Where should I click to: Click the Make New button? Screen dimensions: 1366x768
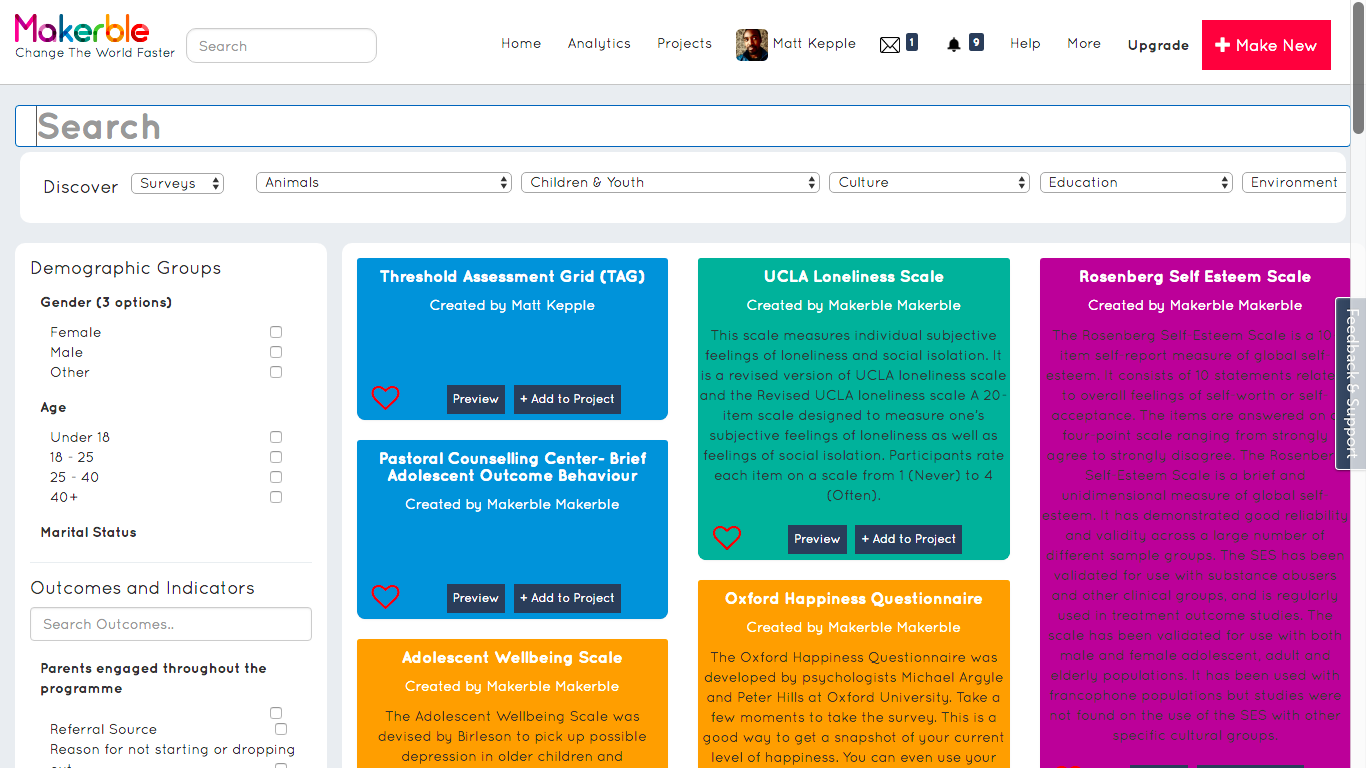click(x=1266, y=45)
